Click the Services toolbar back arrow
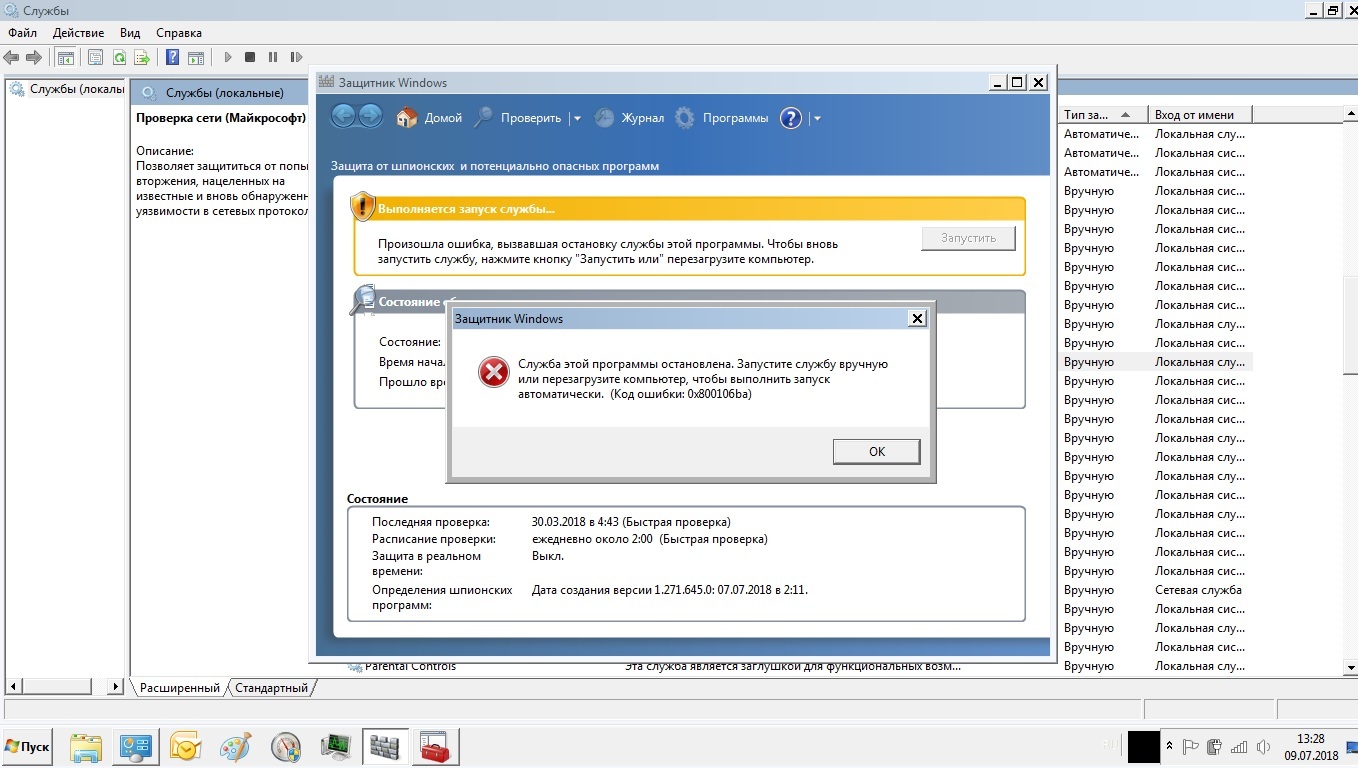 (12, 57)
